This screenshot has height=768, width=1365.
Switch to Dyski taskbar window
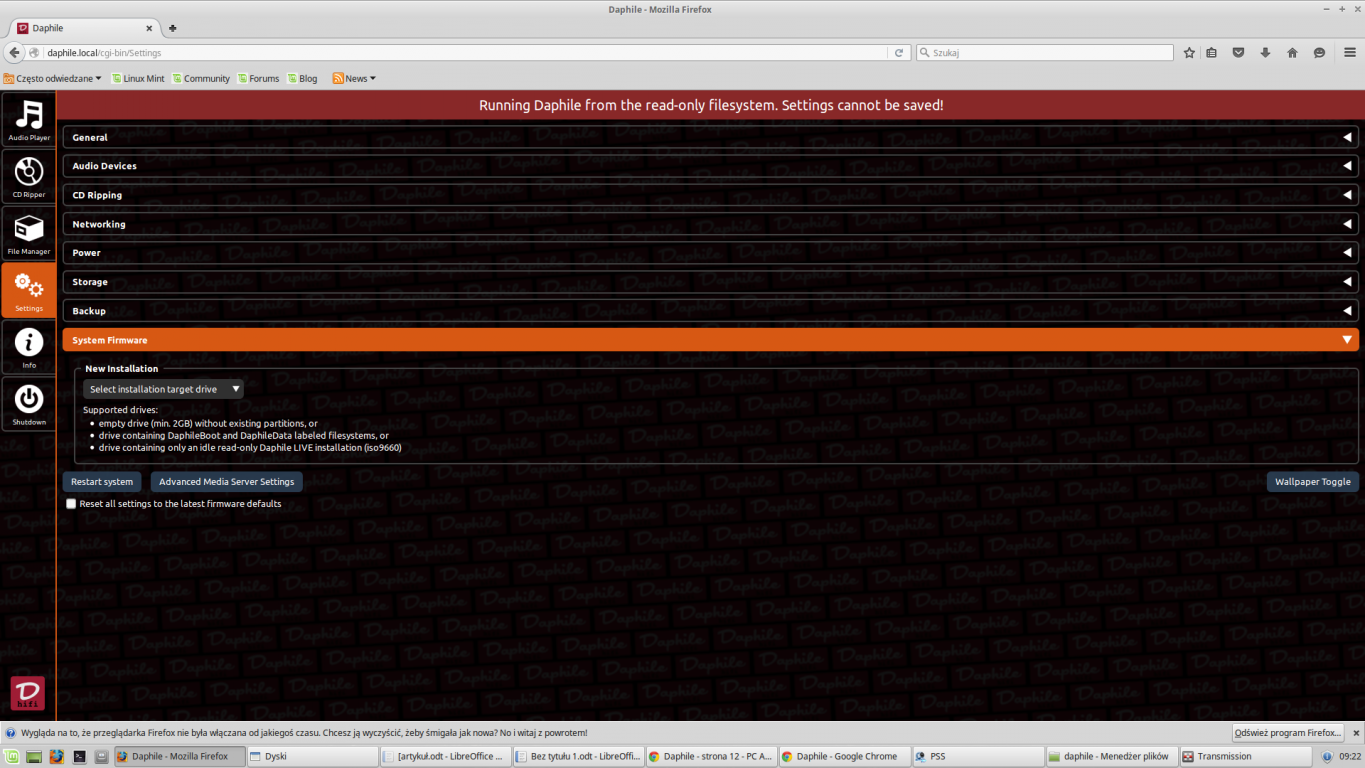tap(313, 757)
